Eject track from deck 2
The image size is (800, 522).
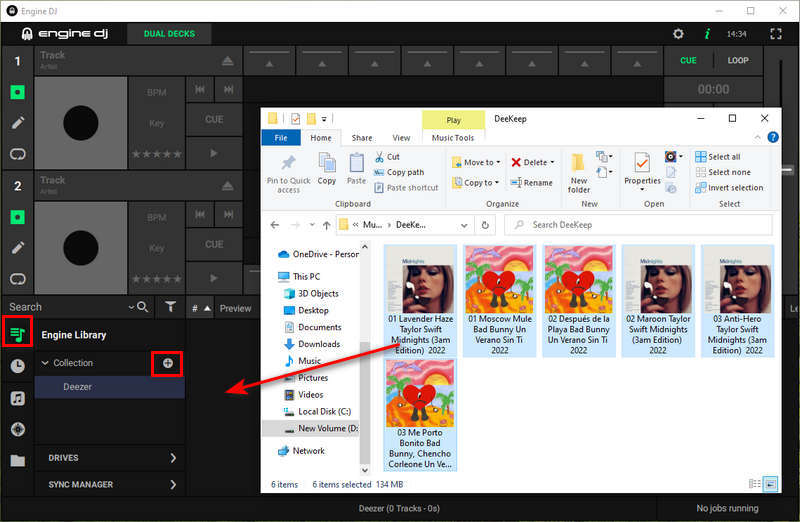[x=228, y=186]
